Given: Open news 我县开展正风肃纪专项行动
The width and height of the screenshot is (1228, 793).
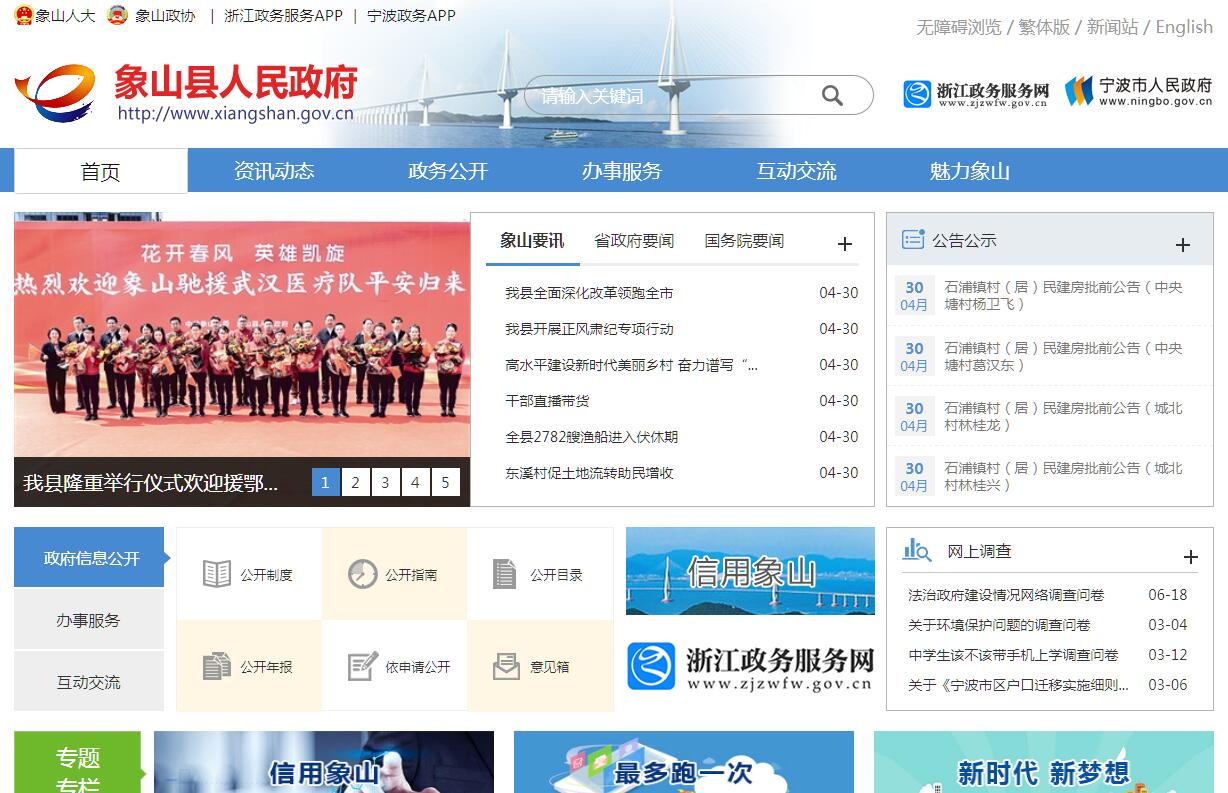Looking at the screenshot, I should click(x=589, y=329).
